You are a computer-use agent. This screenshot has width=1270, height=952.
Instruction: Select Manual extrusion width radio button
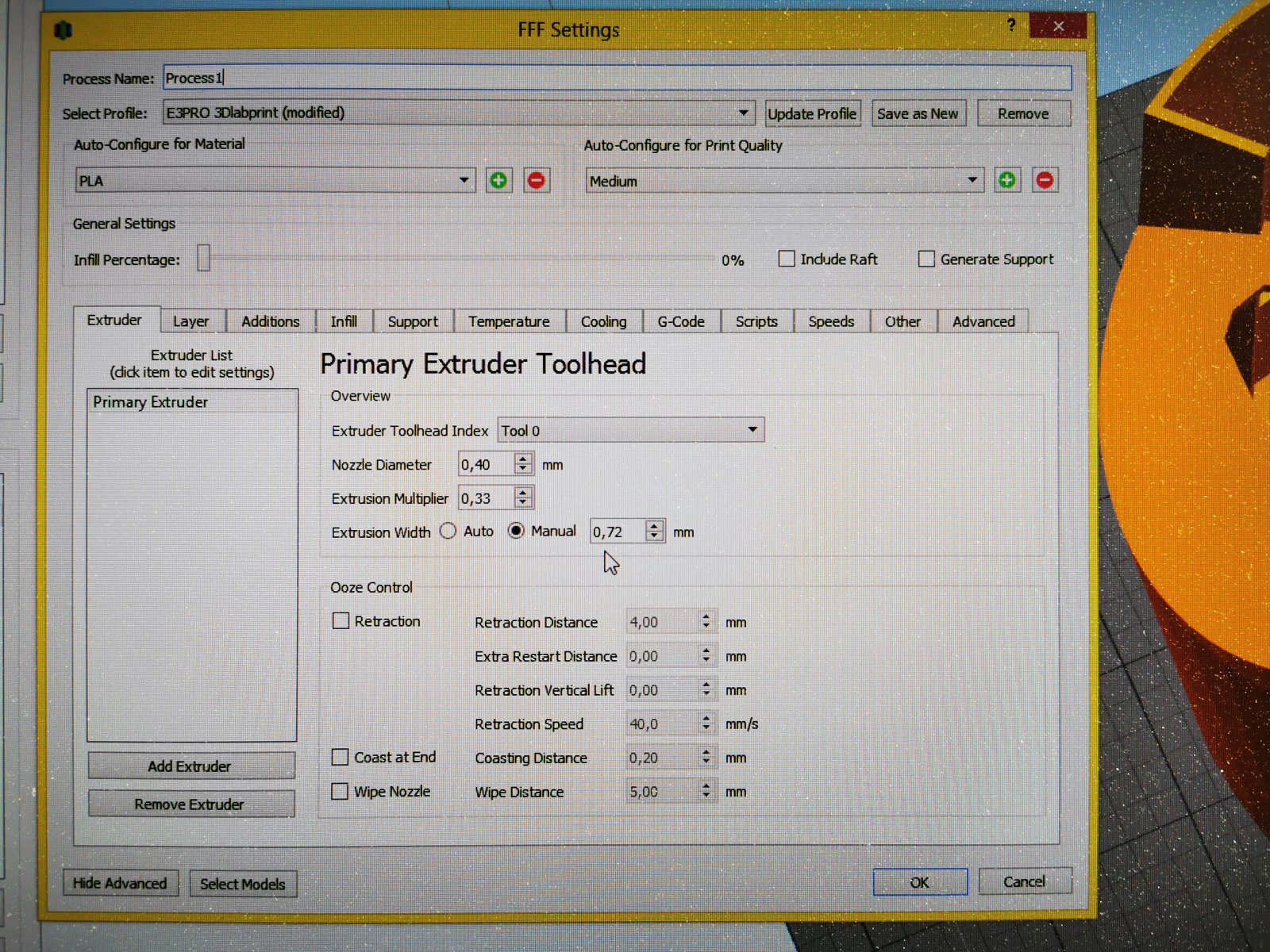pyautogui.click(x=516, y=531)
